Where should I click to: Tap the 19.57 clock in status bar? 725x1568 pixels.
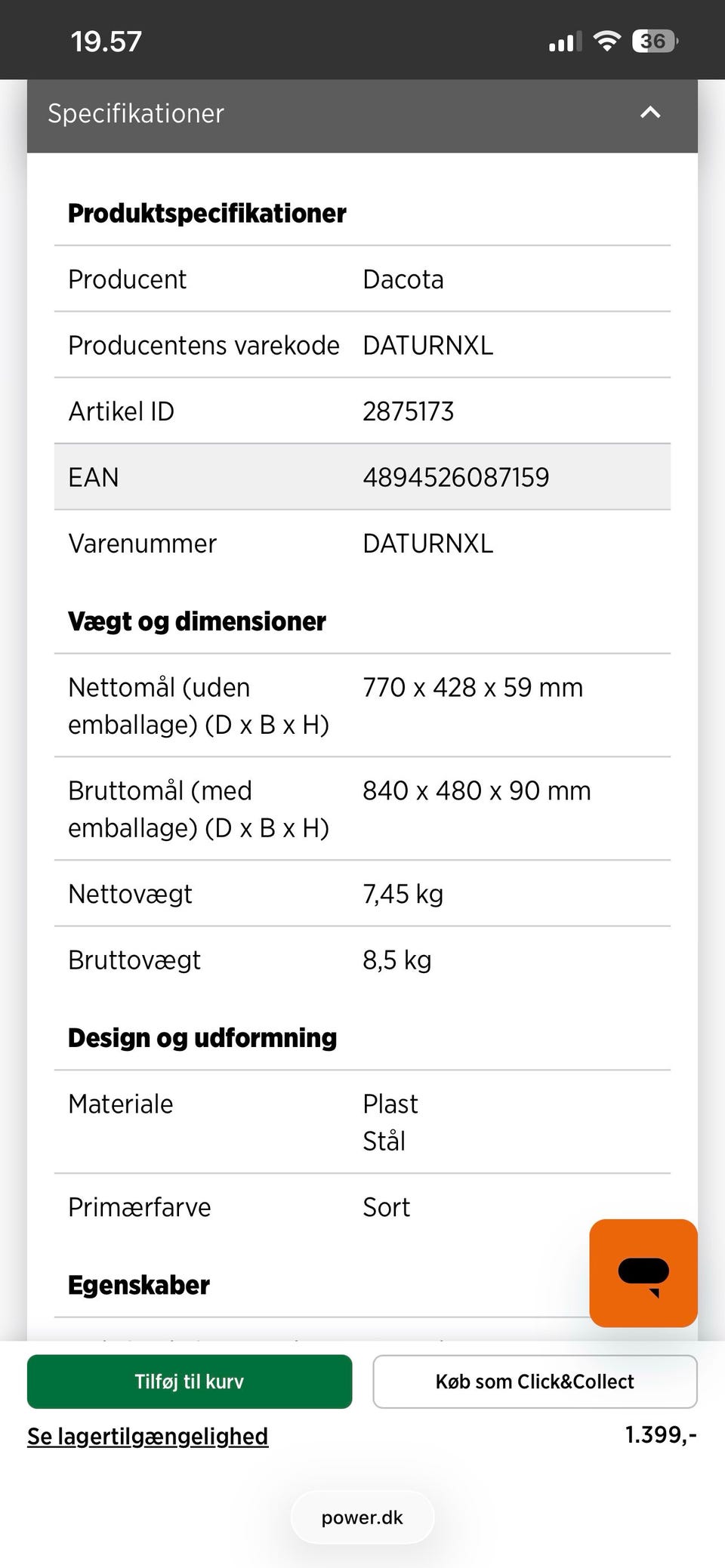click(x=106, y=42)
